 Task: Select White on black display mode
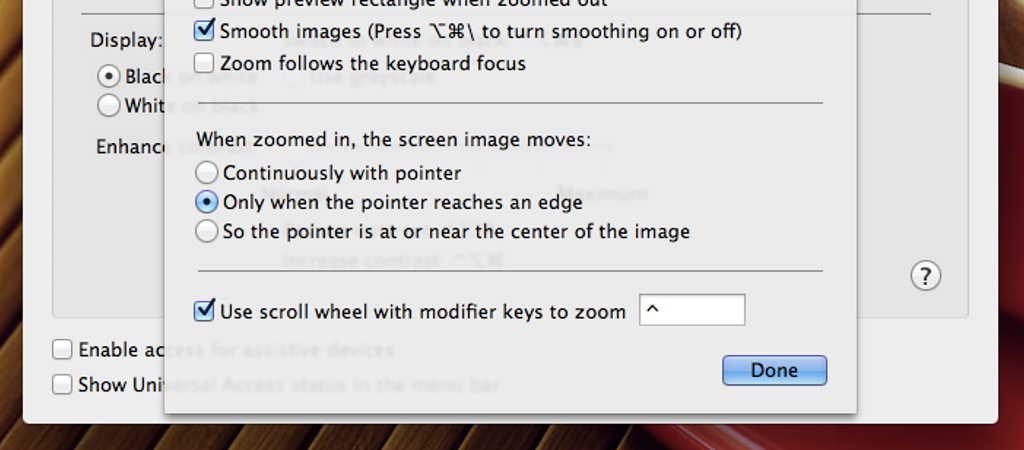(x=108, y=105)
